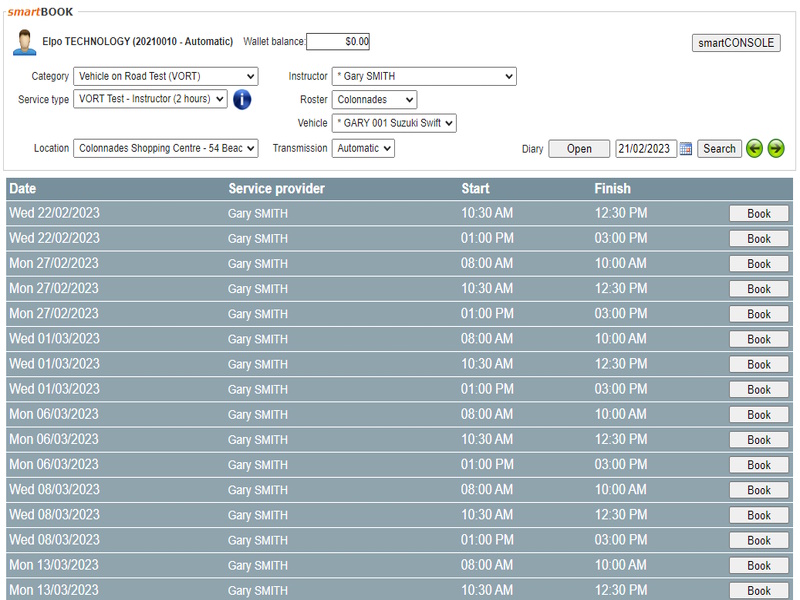Expand the Transmission dropdown

click(363, 148)
